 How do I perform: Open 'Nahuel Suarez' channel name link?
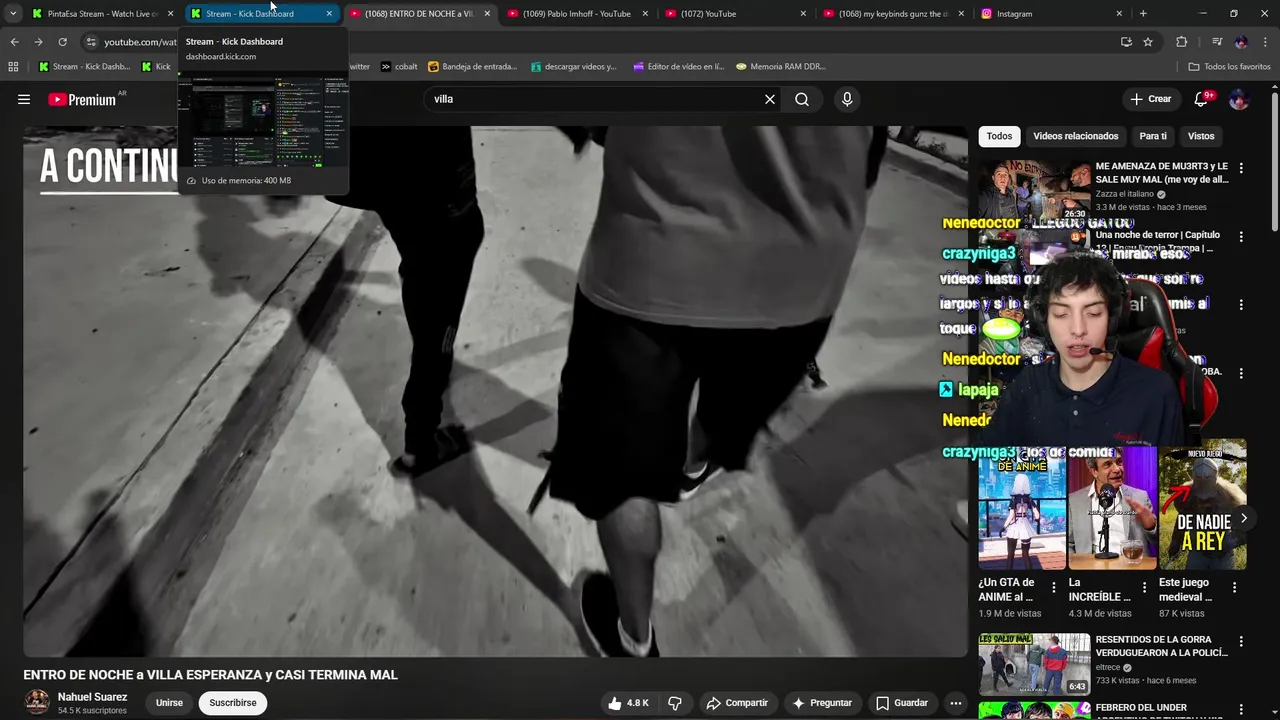pyautogui.click(x=92, y=697)
